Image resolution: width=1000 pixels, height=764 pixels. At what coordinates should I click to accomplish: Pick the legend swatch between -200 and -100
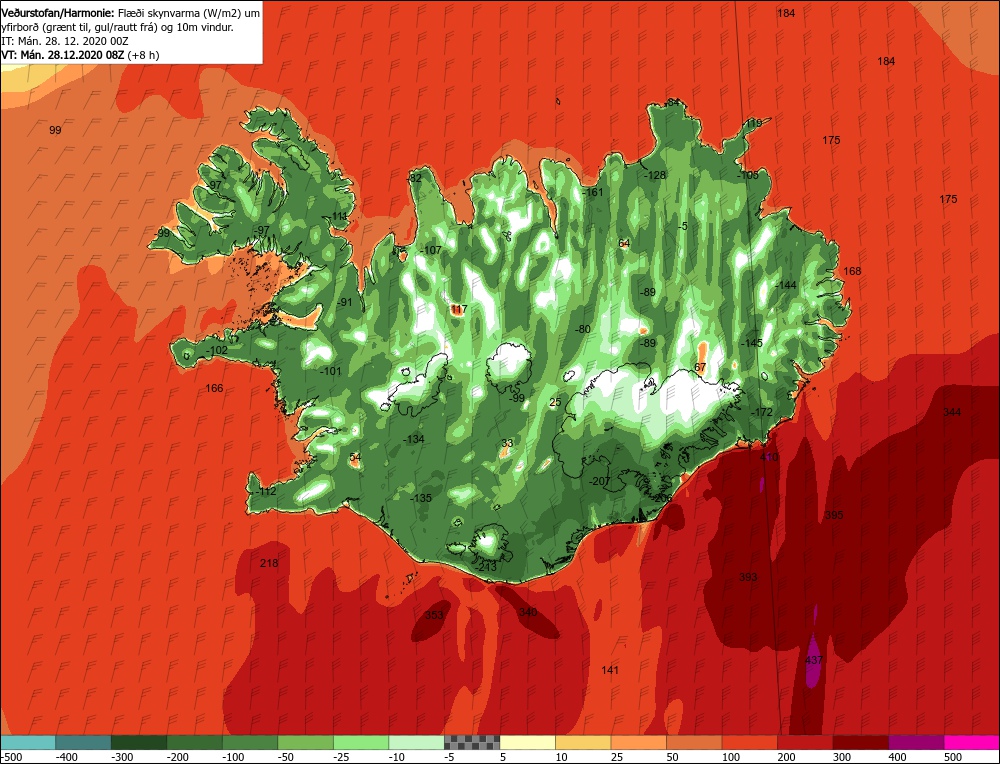pos(195,742)
